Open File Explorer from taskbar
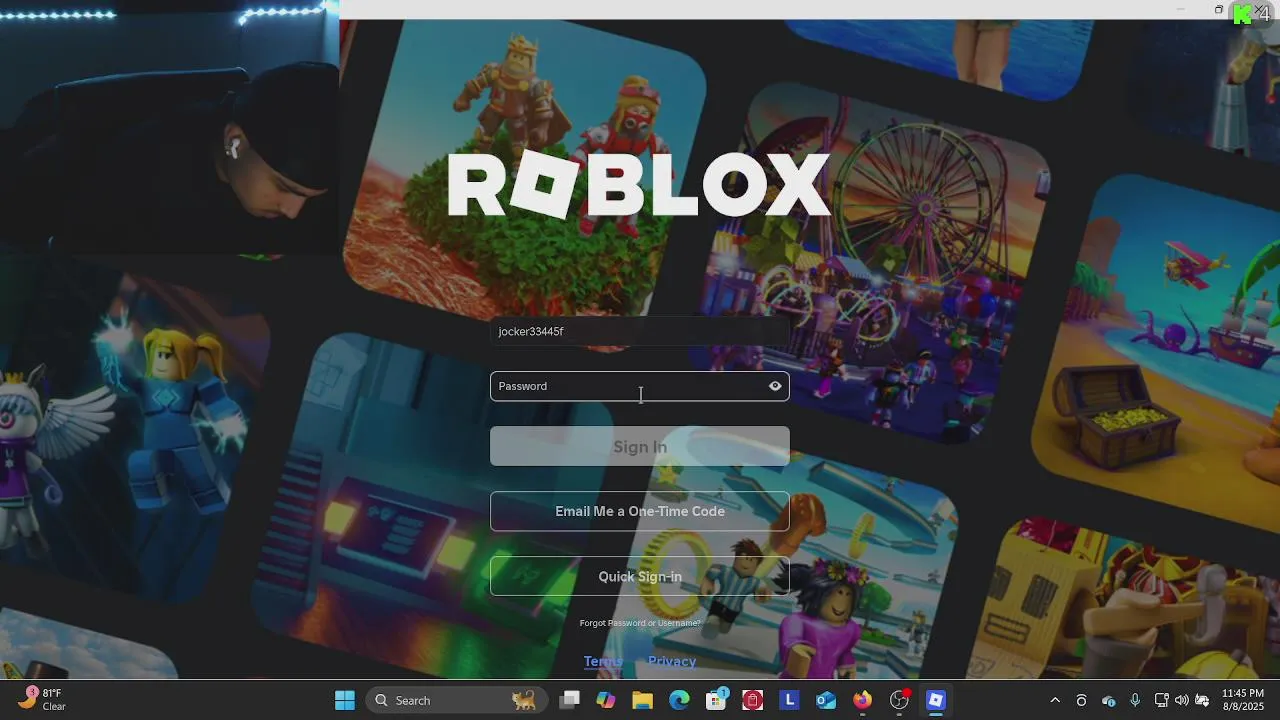 tap(642, 700)
